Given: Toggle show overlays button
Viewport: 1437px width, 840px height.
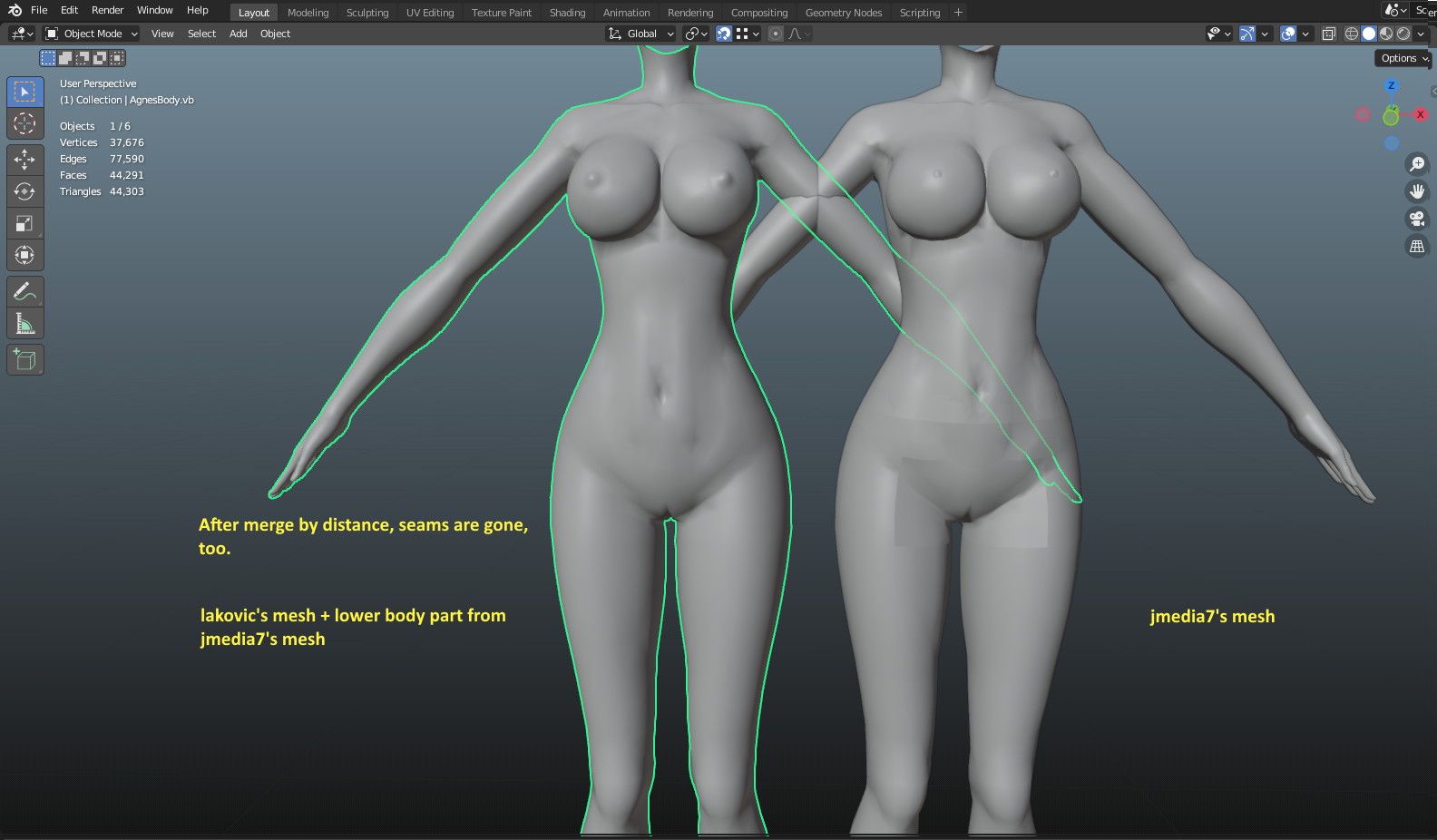Looking at the screenshot, I should point(1288,34).
